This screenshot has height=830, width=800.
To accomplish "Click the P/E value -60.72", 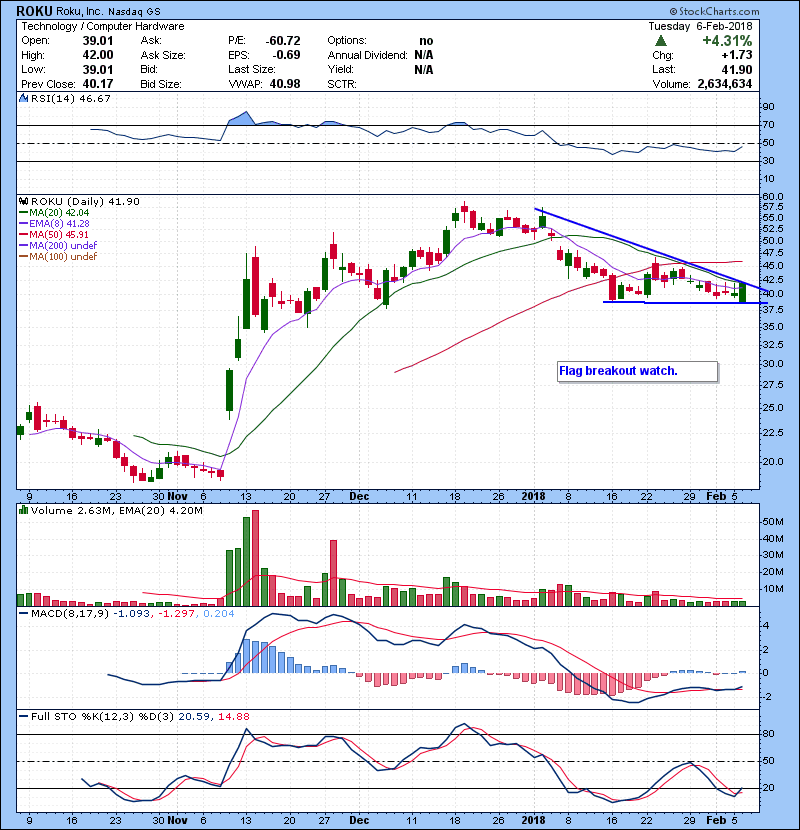I will point(283,41).
